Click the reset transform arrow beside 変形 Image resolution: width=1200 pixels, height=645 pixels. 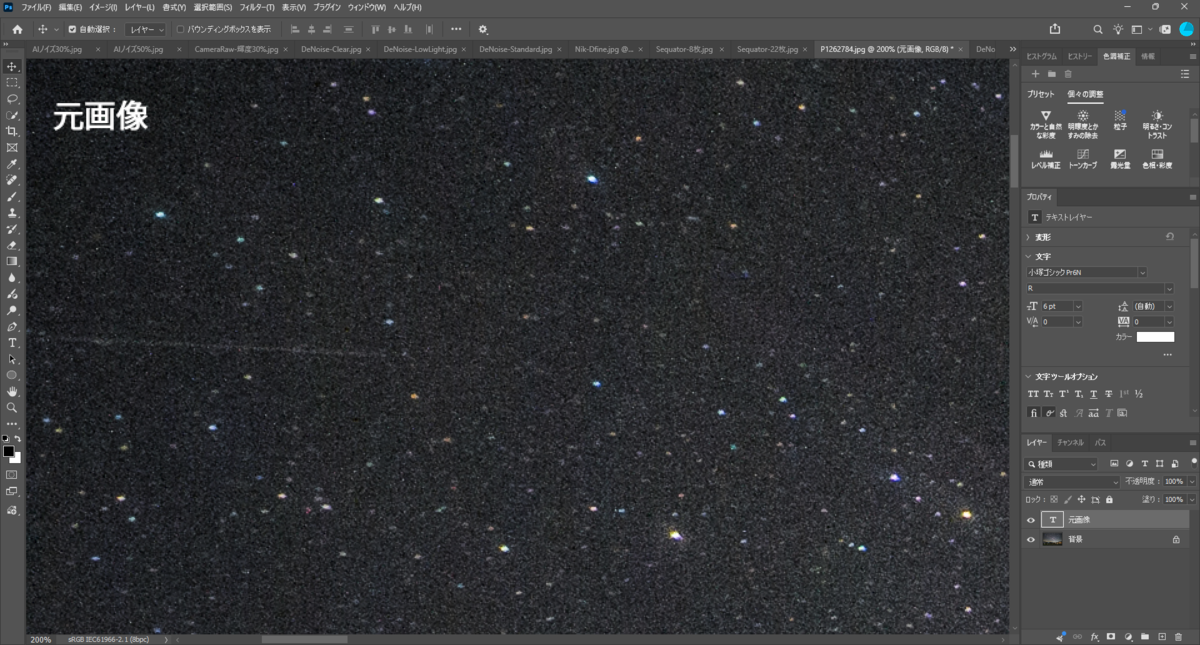(1170, 237)
